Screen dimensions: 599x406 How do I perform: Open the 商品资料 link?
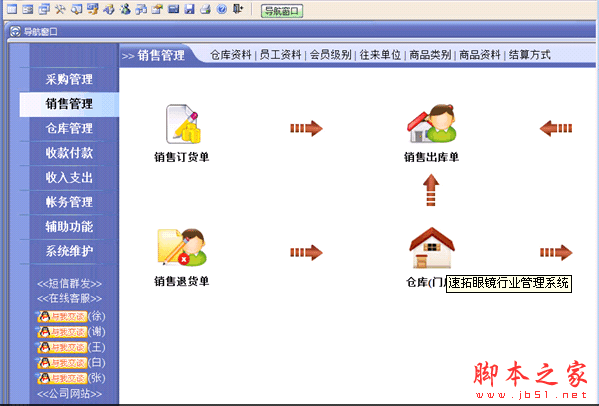[480, 55]
